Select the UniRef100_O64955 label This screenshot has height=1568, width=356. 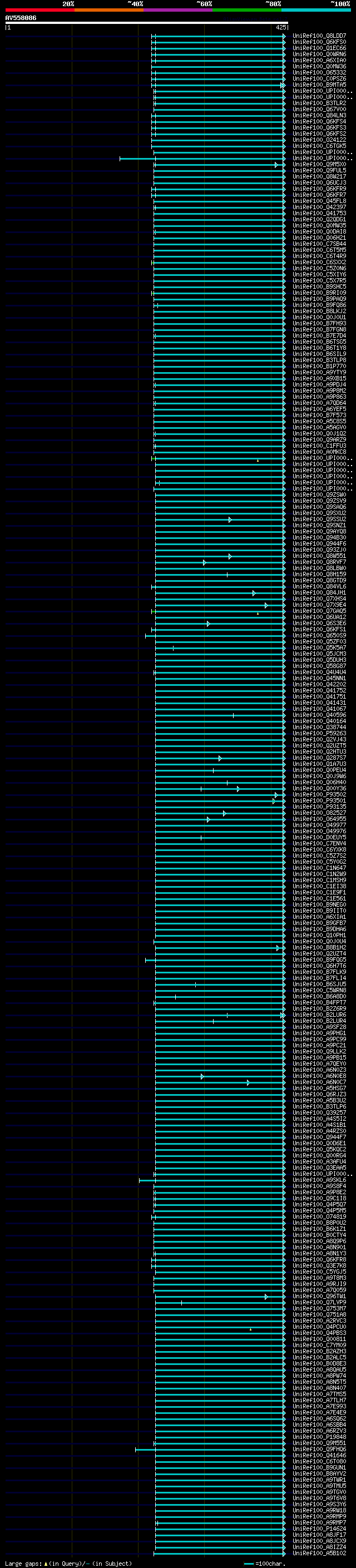coord(319,819)
